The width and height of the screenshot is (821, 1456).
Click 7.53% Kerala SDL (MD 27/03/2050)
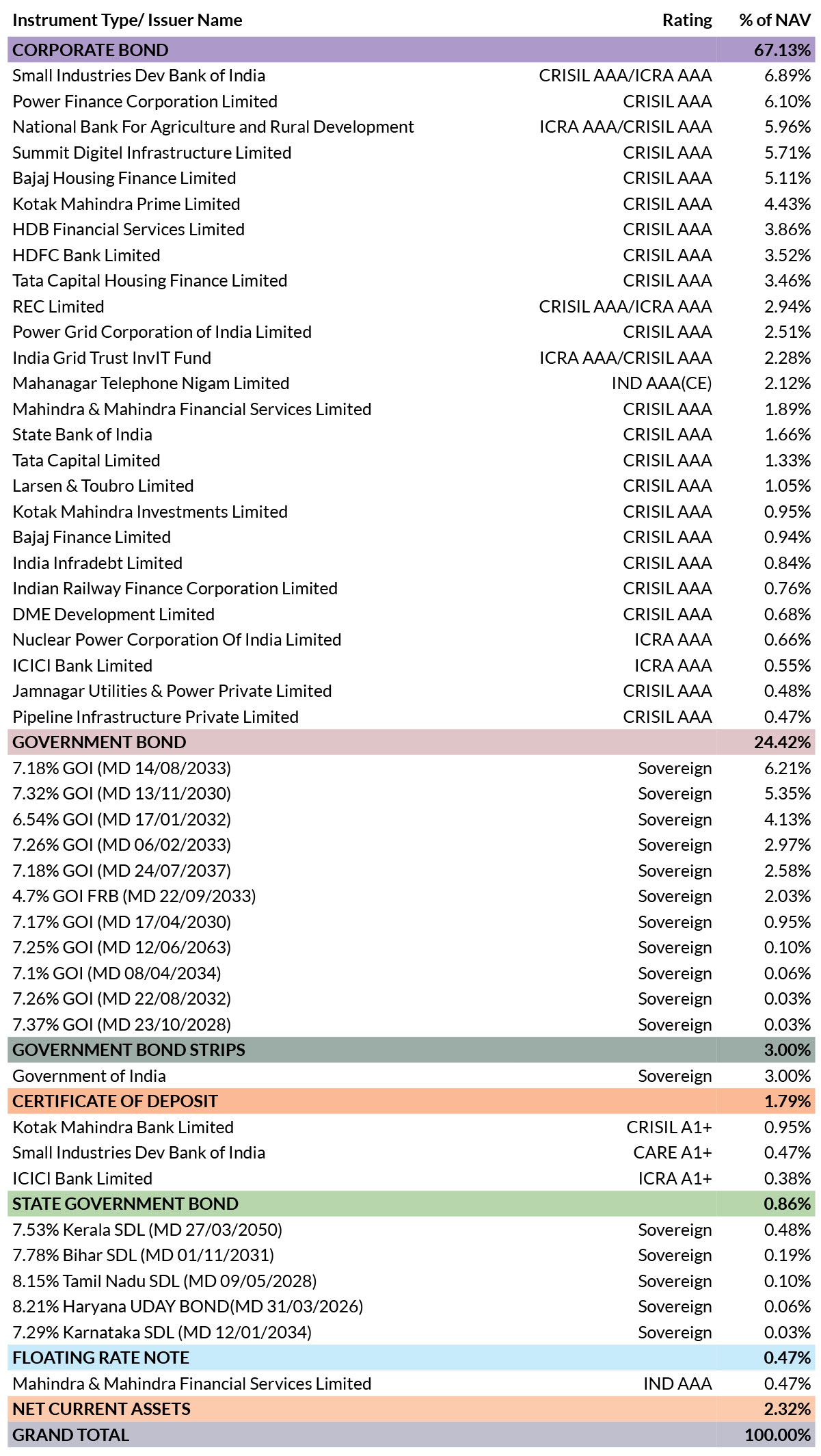(x=147, y=1230)
